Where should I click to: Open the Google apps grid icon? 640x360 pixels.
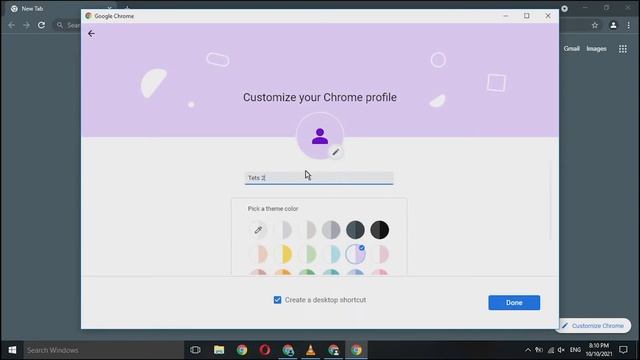(623, 49)
